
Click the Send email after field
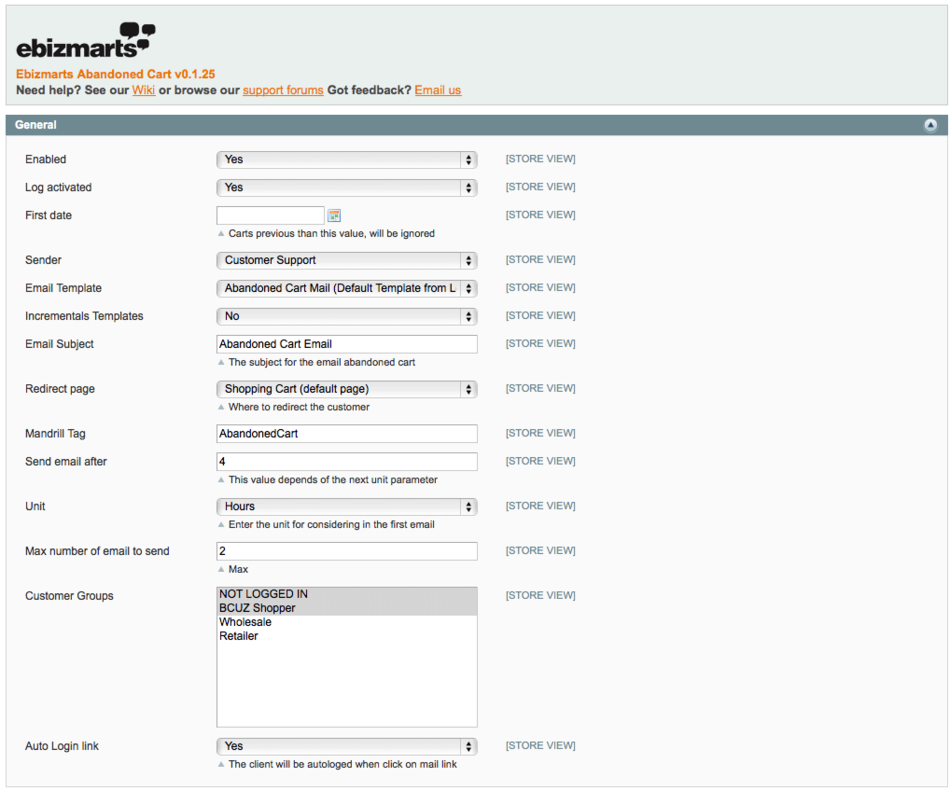point(346,462)
